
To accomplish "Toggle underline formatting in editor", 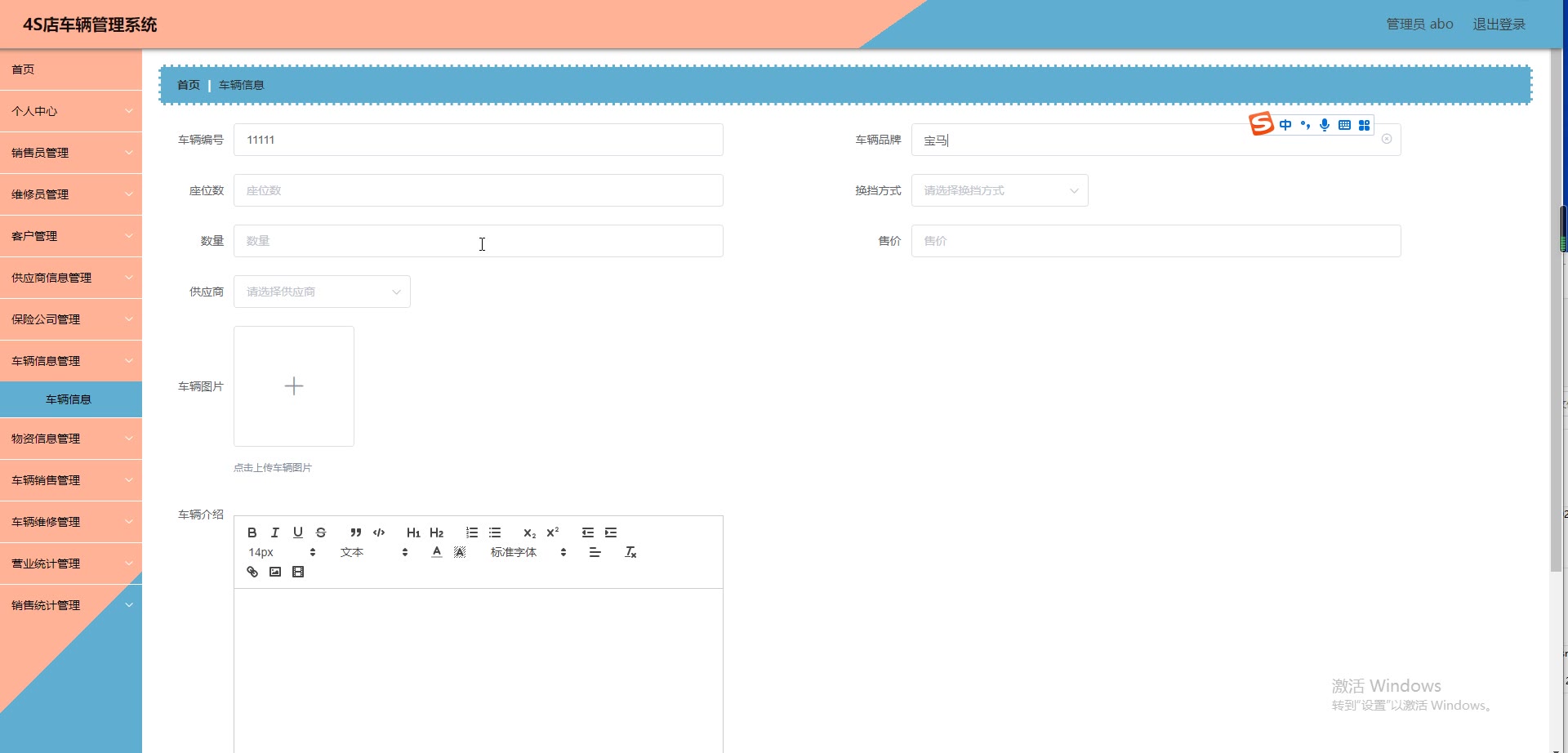I will coord(298,532).
